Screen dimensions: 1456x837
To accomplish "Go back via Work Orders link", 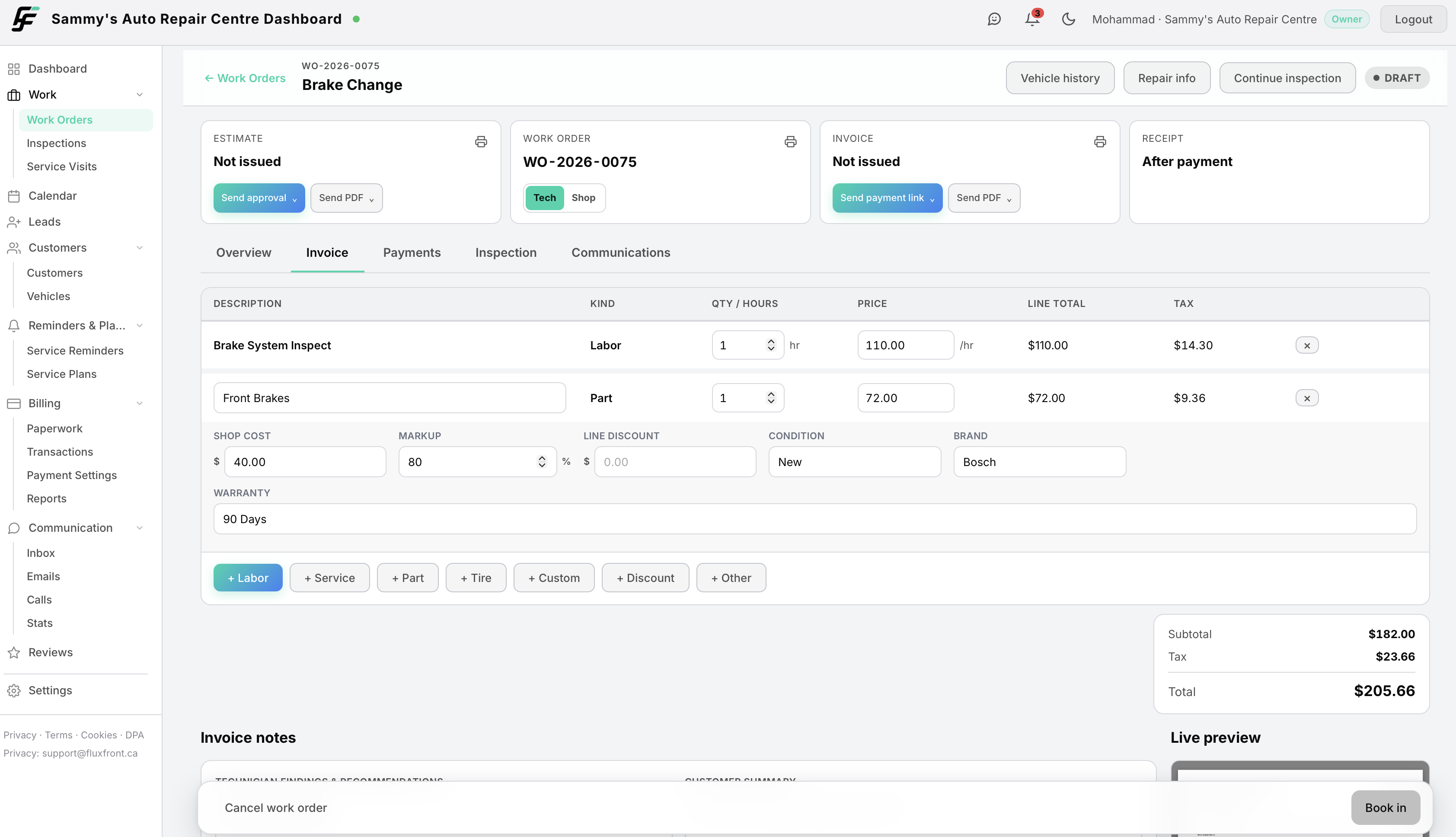I will 245,78.
